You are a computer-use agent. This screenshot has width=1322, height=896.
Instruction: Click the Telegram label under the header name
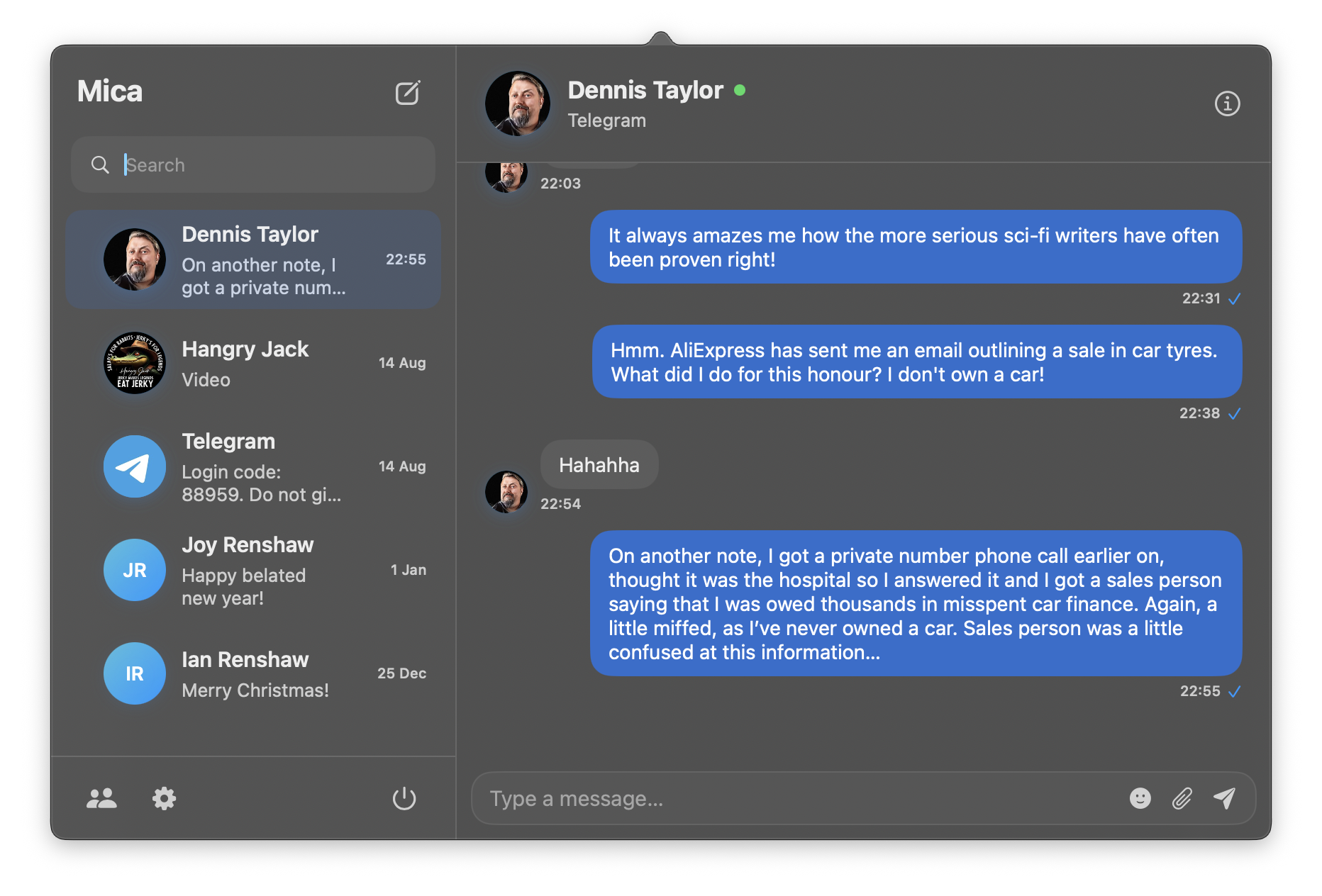pyautogui.click(x=607, y=121)
